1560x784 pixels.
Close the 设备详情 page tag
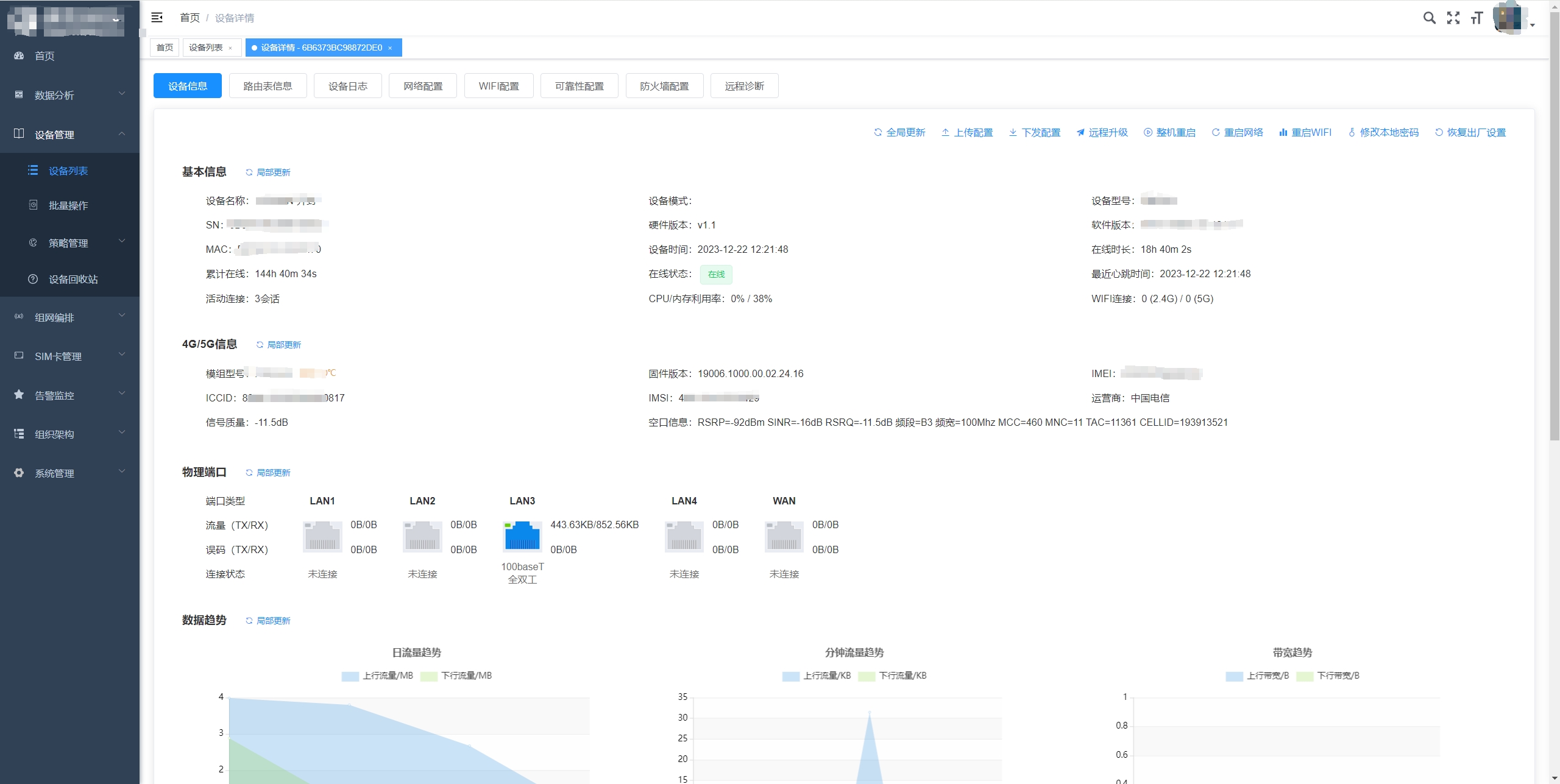[x=390, y=48]
